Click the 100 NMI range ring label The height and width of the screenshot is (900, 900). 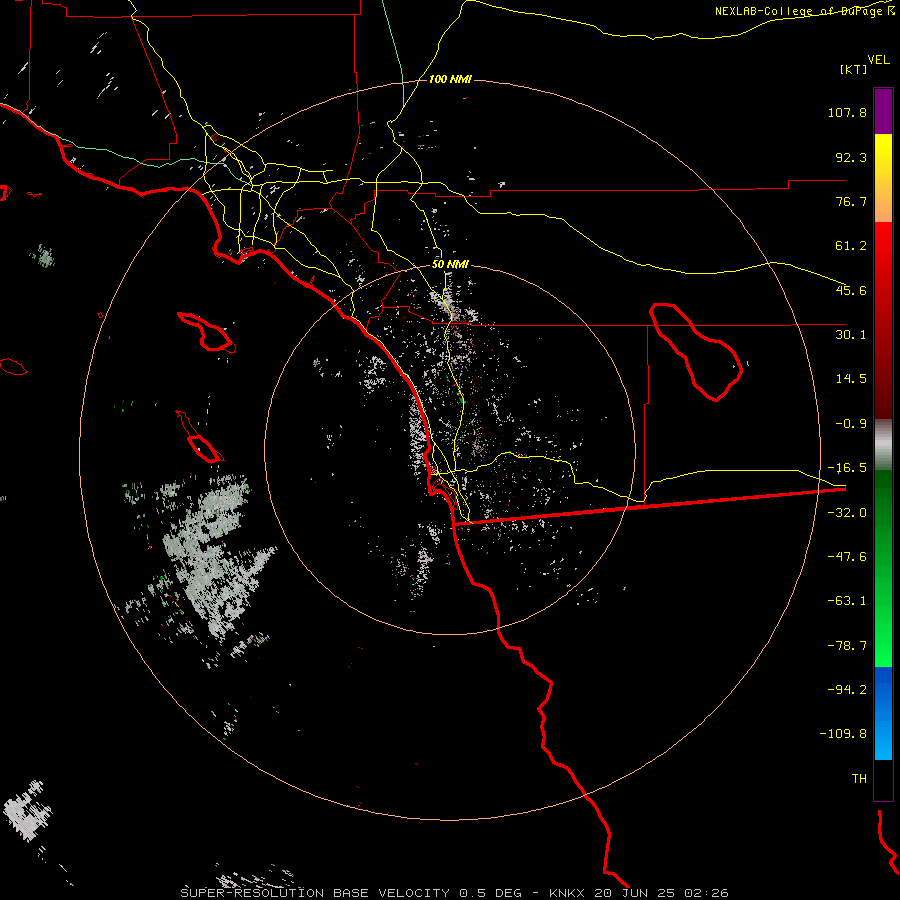coord(450,79)
